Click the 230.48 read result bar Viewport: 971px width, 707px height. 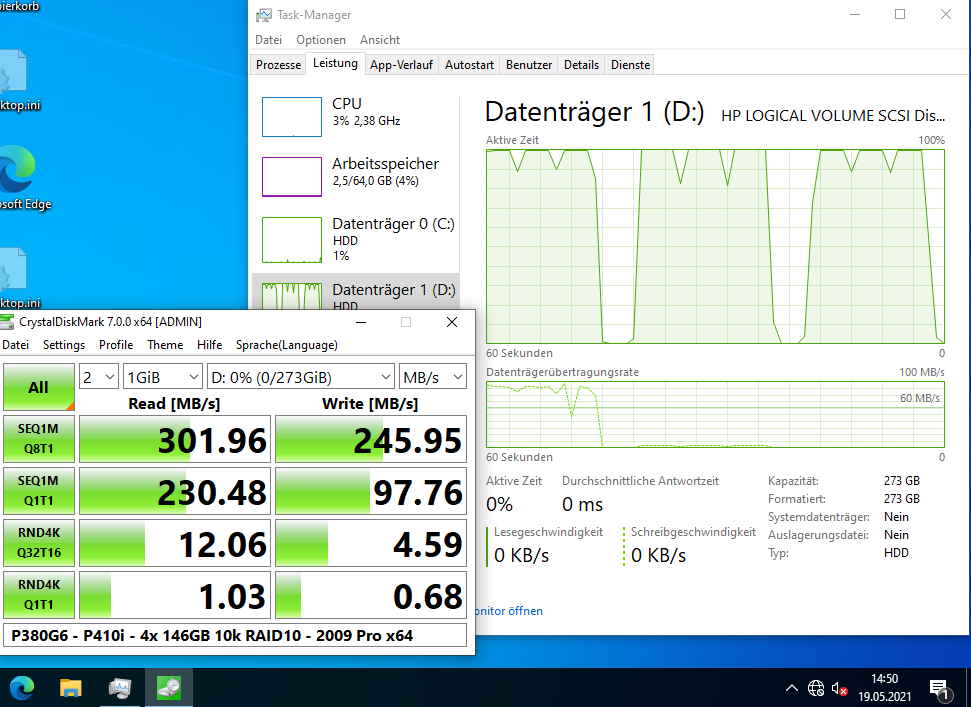pyautogui.click(x=175, y=491)
